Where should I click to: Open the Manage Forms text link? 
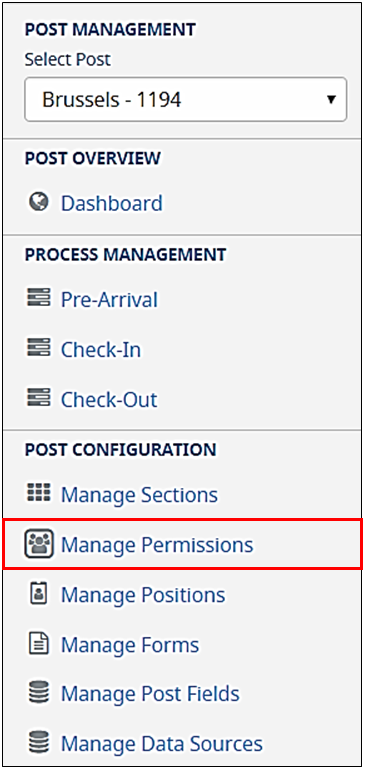click(x=130, y=644)
